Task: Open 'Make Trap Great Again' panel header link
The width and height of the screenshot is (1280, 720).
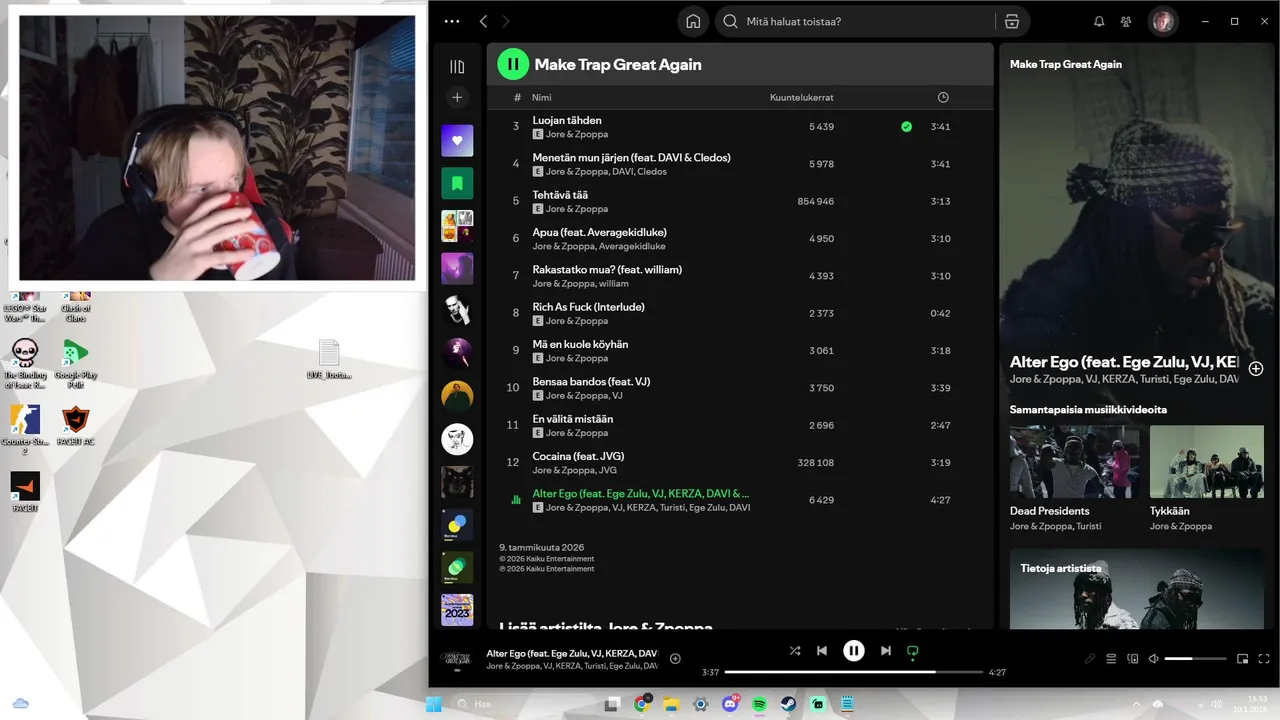Action: click(x=1066, y=64)
